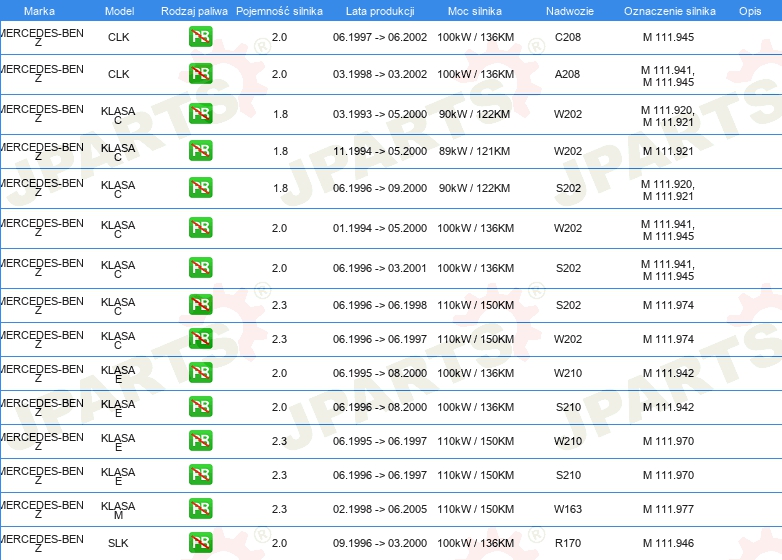Select the SLK model cell
This screenshot has width=782, height=560.
[118, 543]
